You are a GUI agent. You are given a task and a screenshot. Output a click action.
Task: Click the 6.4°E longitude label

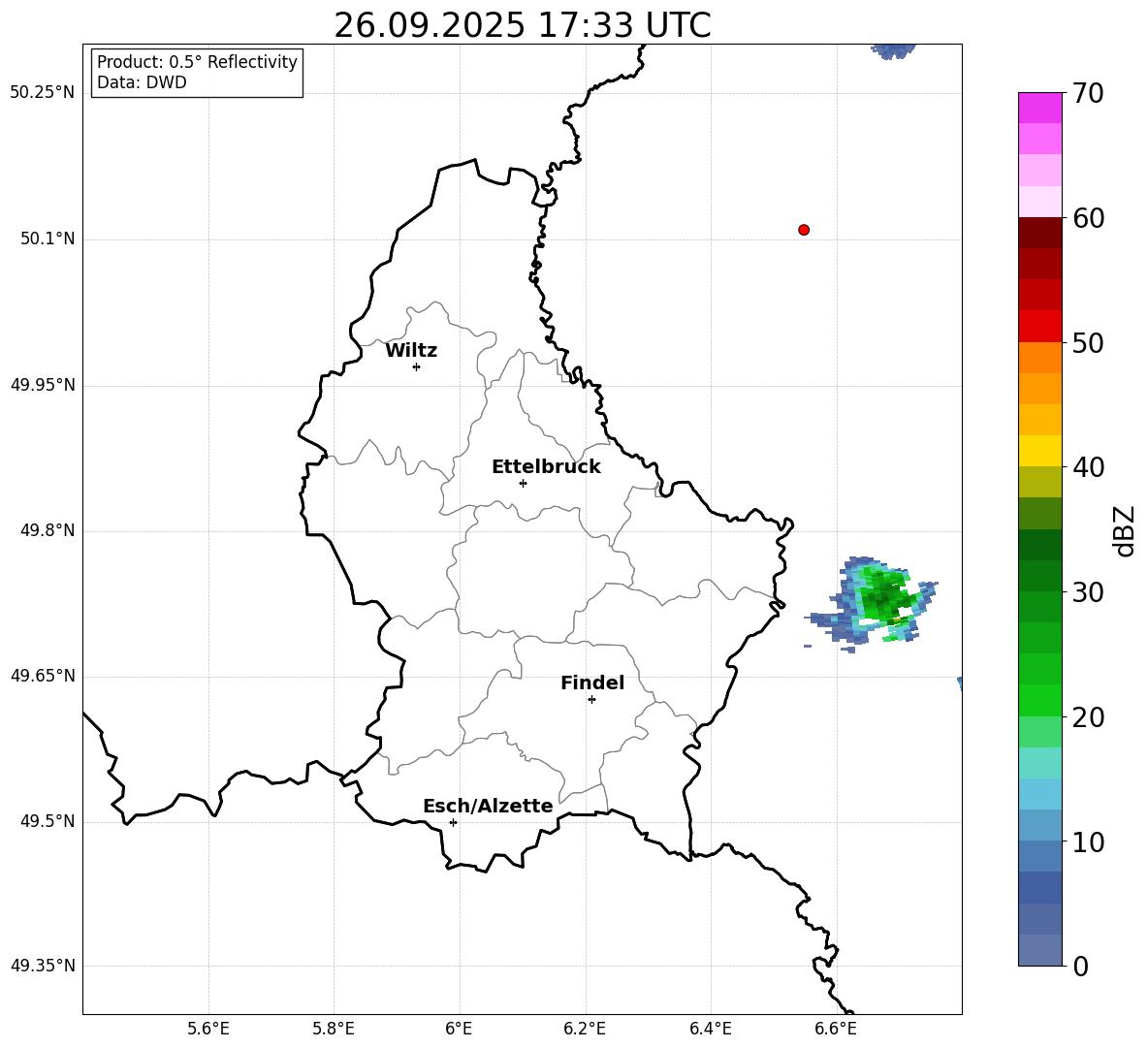pyautogui.click(x=710, y=1029)
